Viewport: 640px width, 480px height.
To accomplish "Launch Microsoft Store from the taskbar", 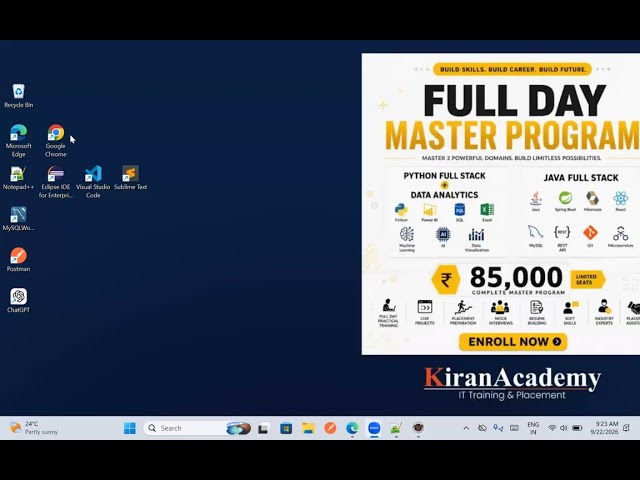I will 286,428.
